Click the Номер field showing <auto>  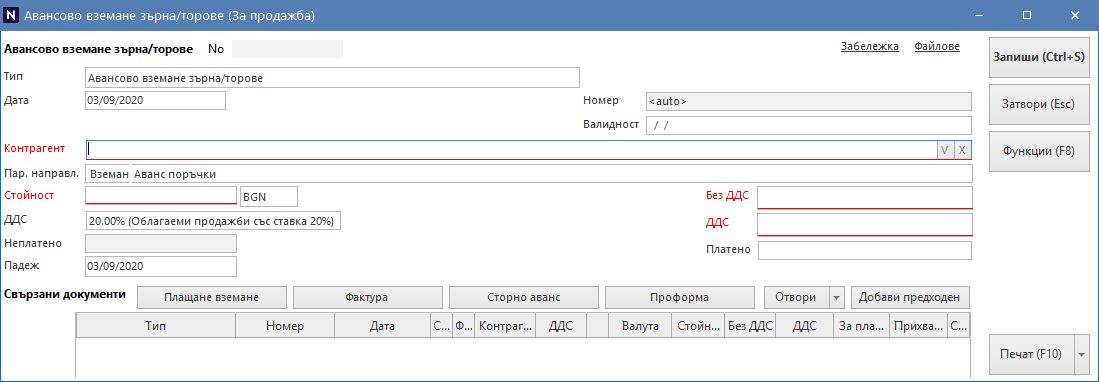(x=808, y=102)
